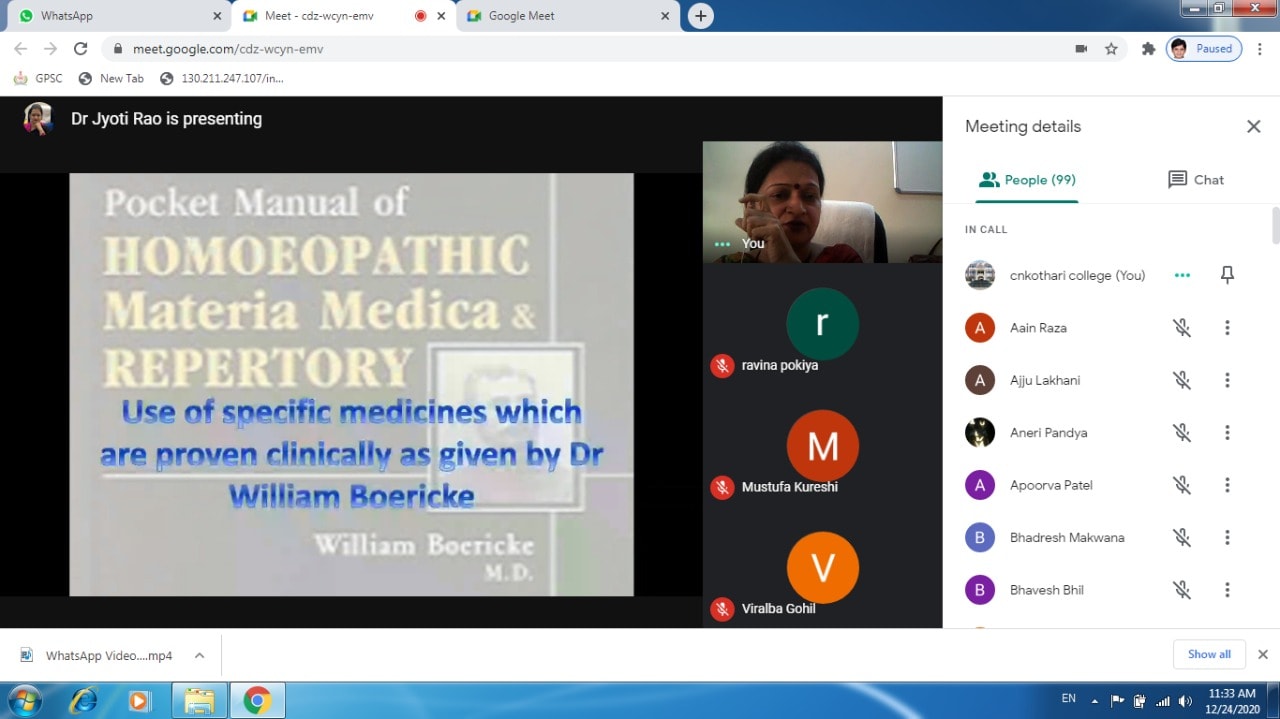
Task: Switch to the People (99) tab
Action: tap(1027, 180)
